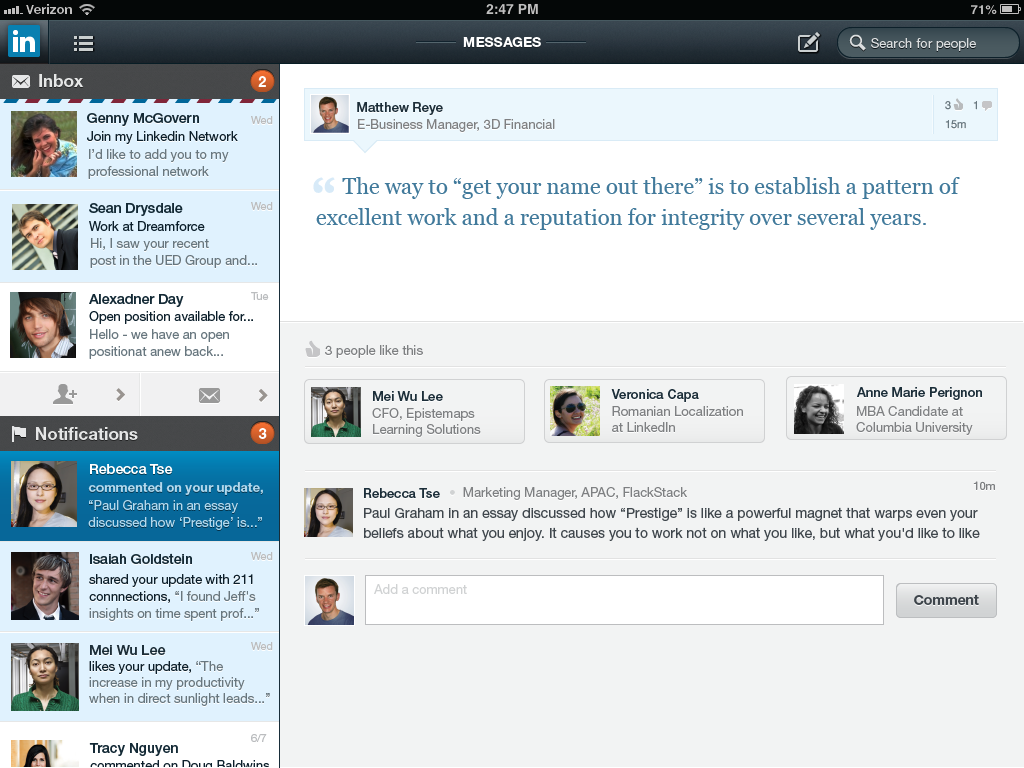
Task: Open the Inbox section header
Action: [x=140, y=81]
